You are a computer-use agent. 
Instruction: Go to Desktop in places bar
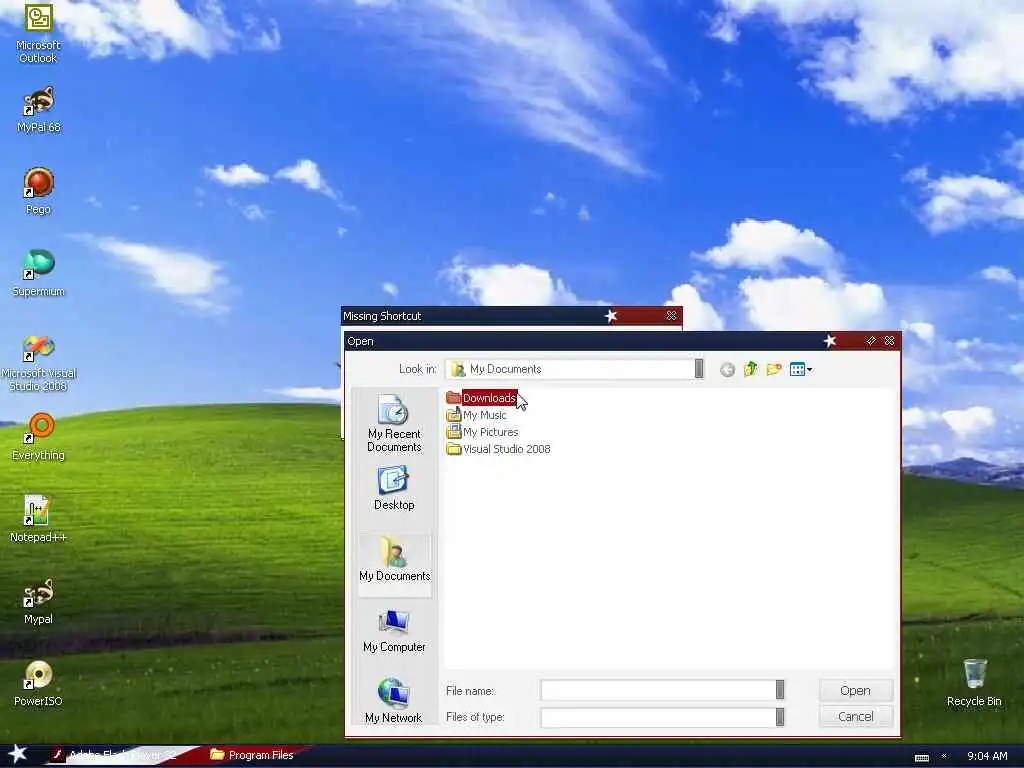394,488
